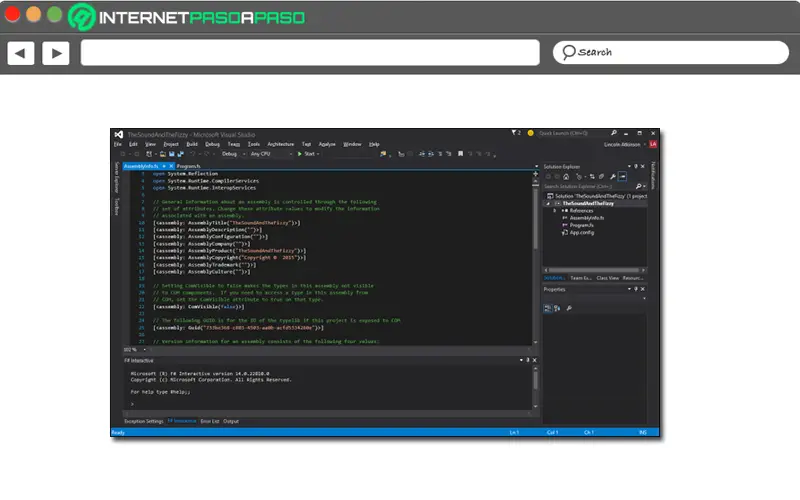Open the Start button dropdown arrow
The height and width of the screenshot is (500, 800).
(x=318, y=154)
